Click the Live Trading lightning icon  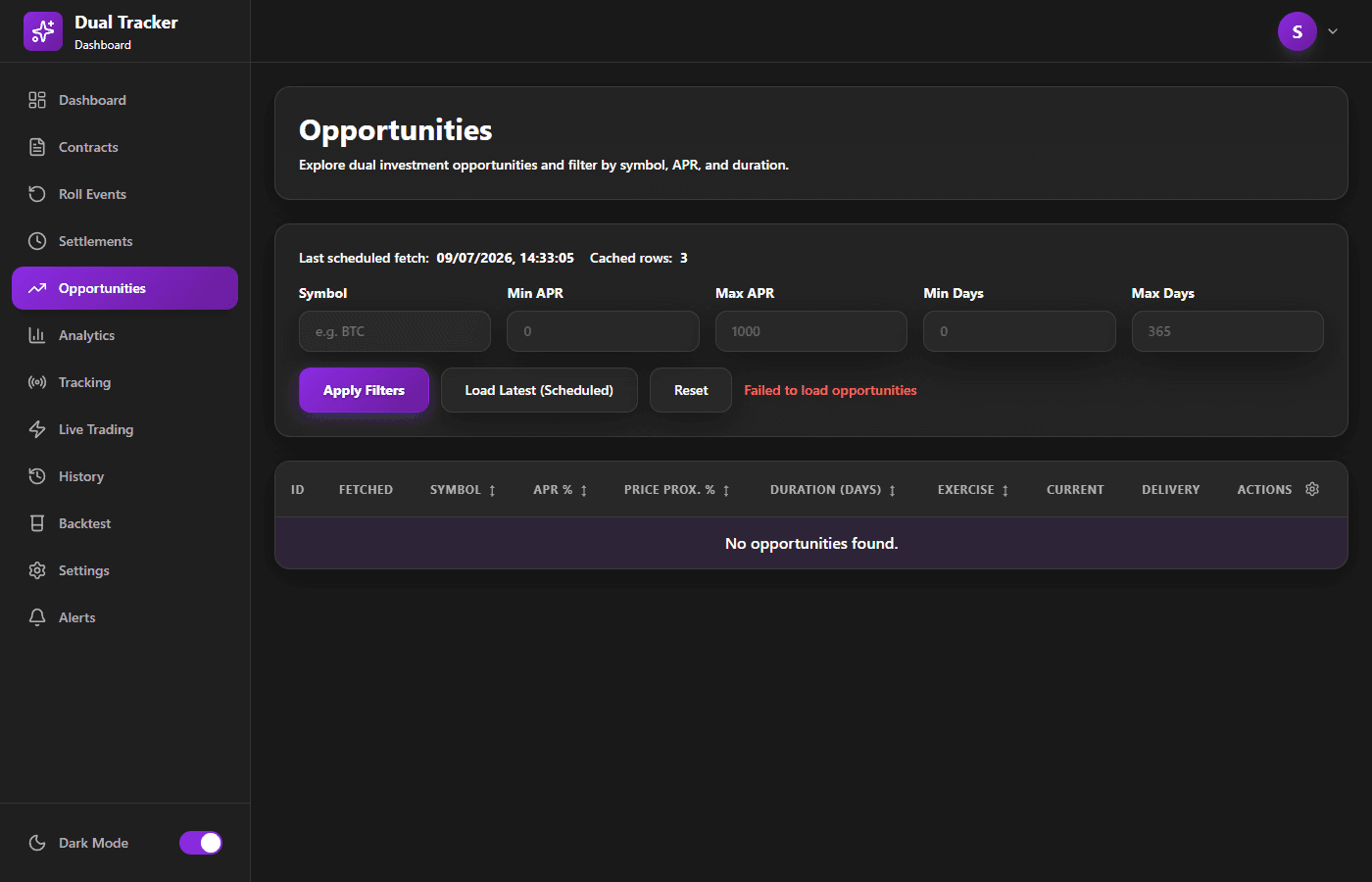(37, 429)
